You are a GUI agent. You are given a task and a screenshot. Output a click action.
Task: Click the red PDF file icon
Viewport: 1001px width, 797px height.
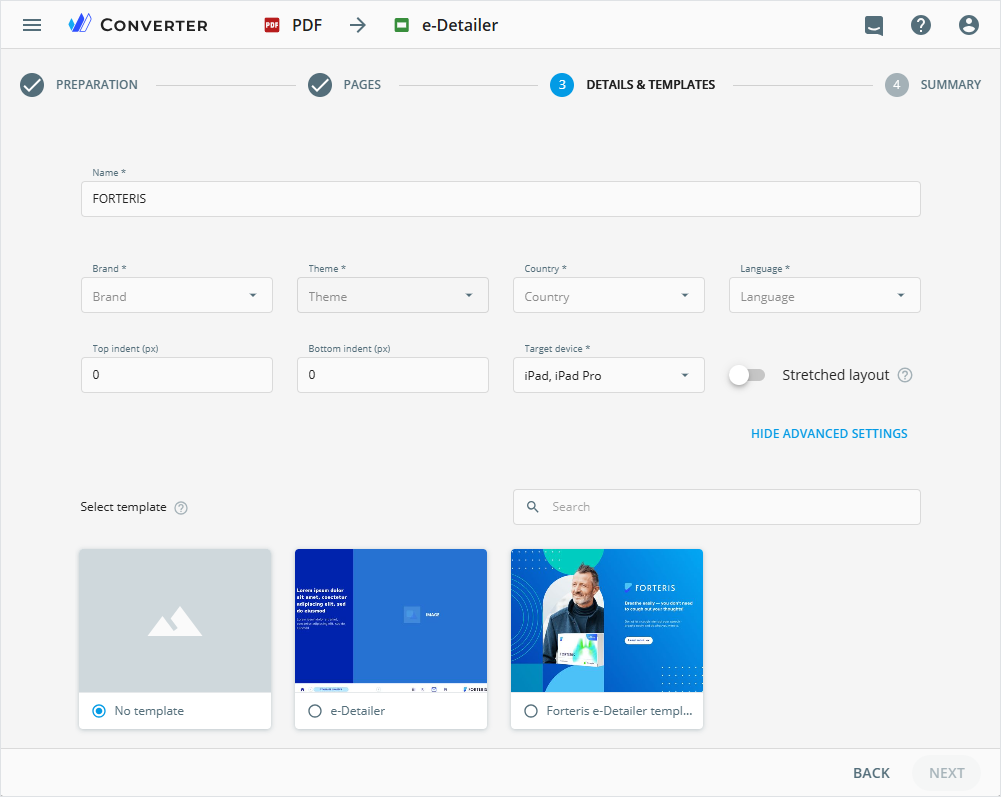coord(272,26)
